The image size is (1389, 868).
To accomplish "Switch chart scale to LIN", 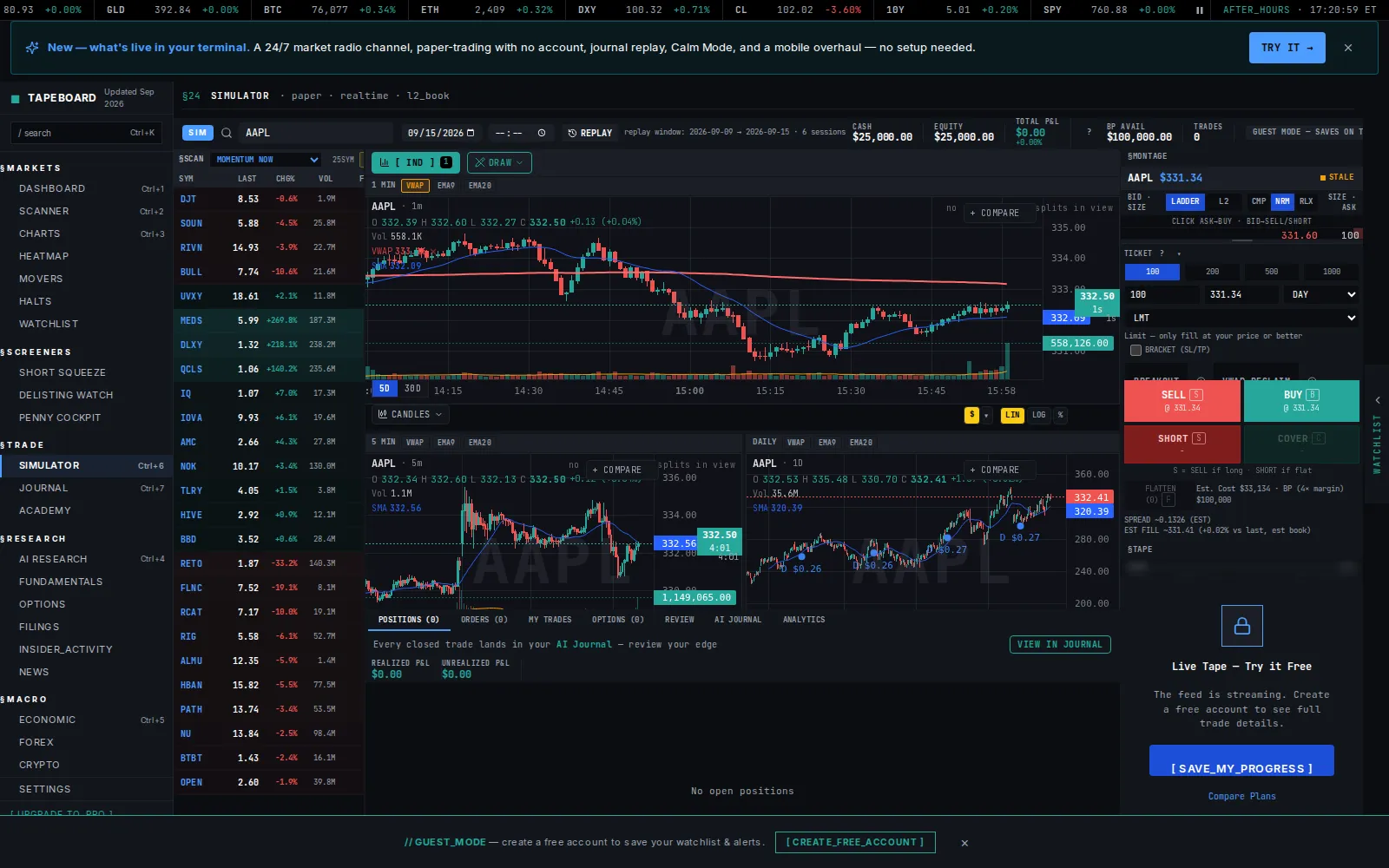I will point(1012,415).
